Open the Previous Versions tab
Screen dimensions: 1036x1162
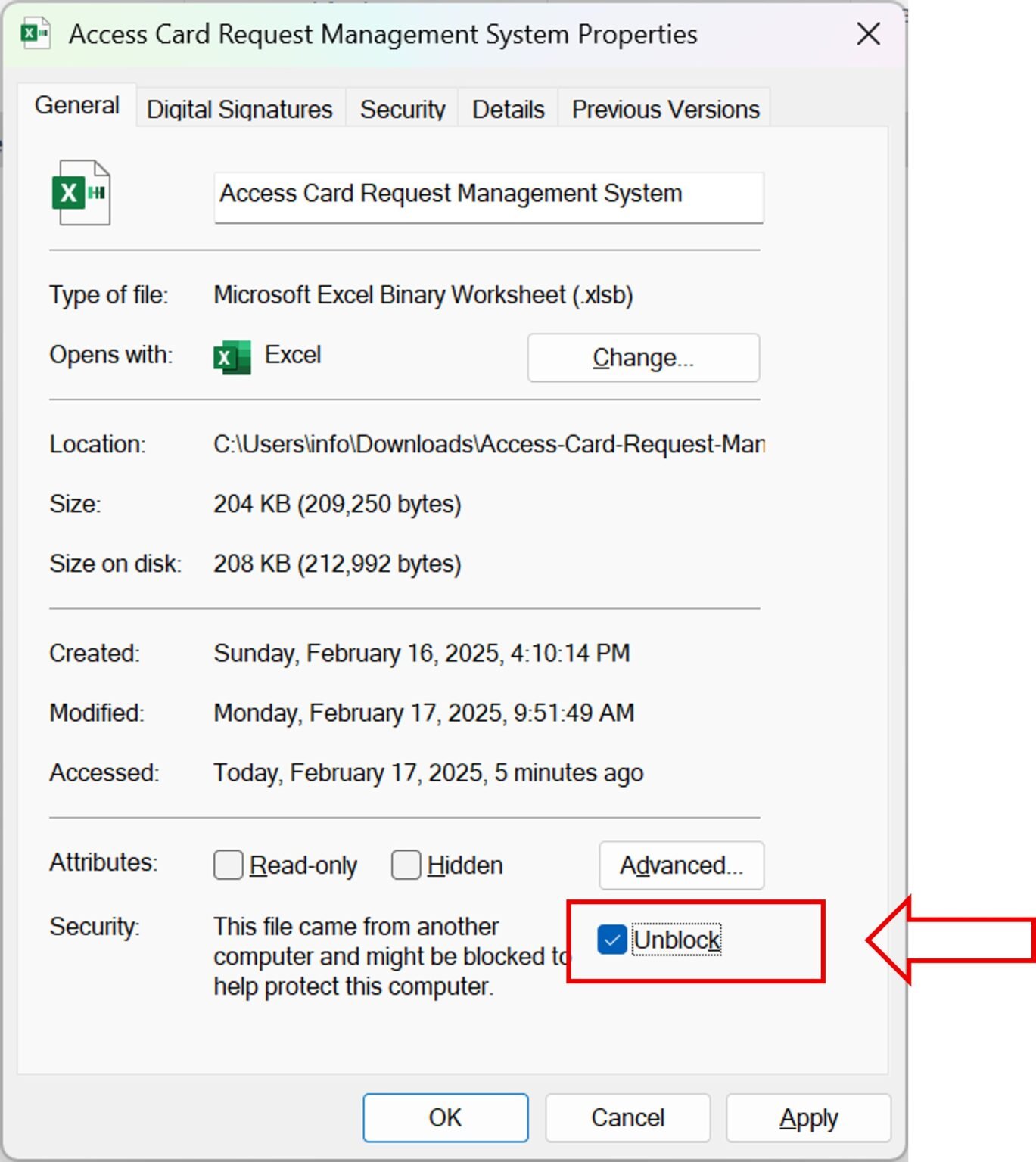pos(664,108)
